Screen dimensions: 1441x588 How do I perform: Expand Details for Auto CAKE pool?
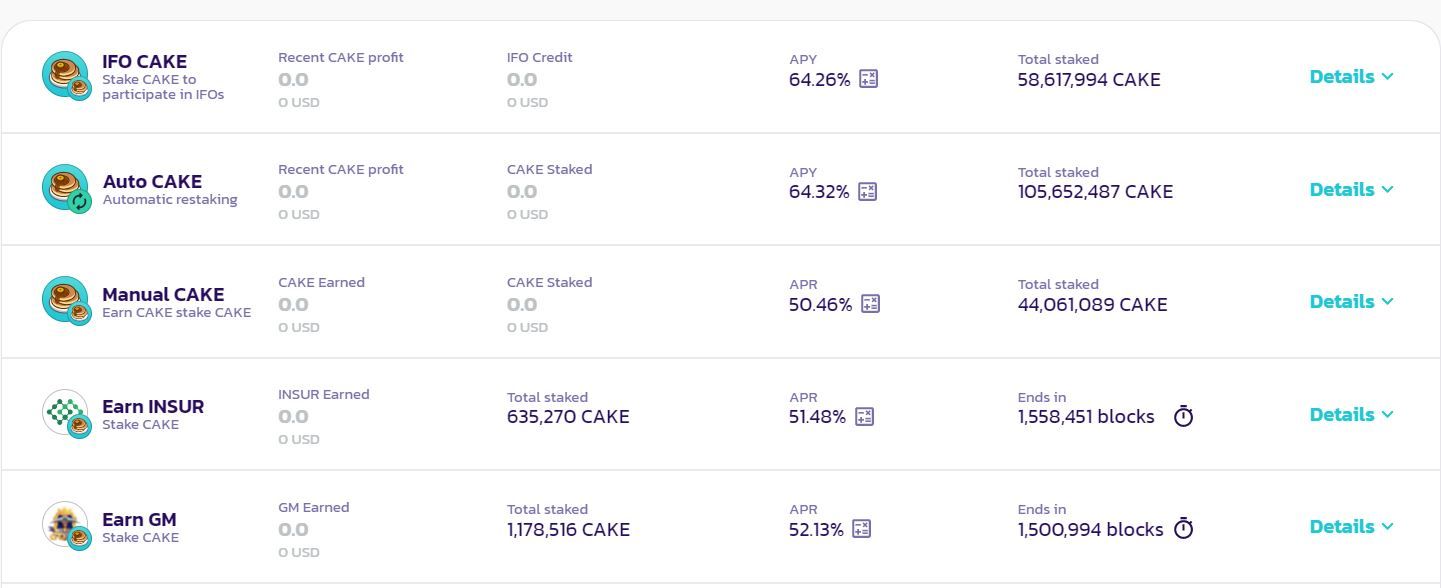coord(1351,189)
